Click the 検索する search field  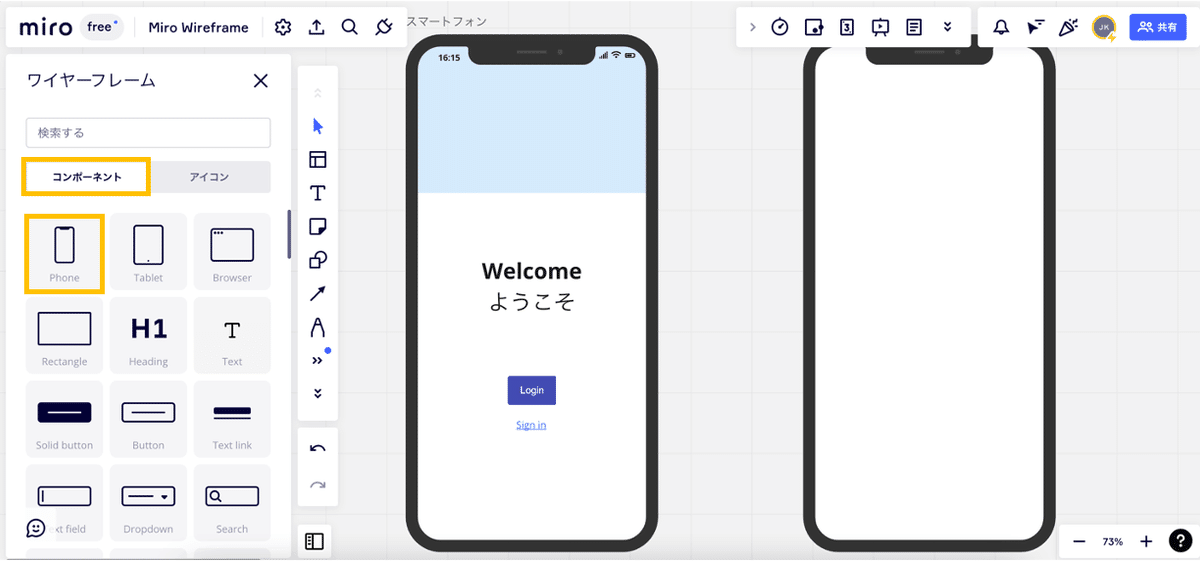click(148, 133)
